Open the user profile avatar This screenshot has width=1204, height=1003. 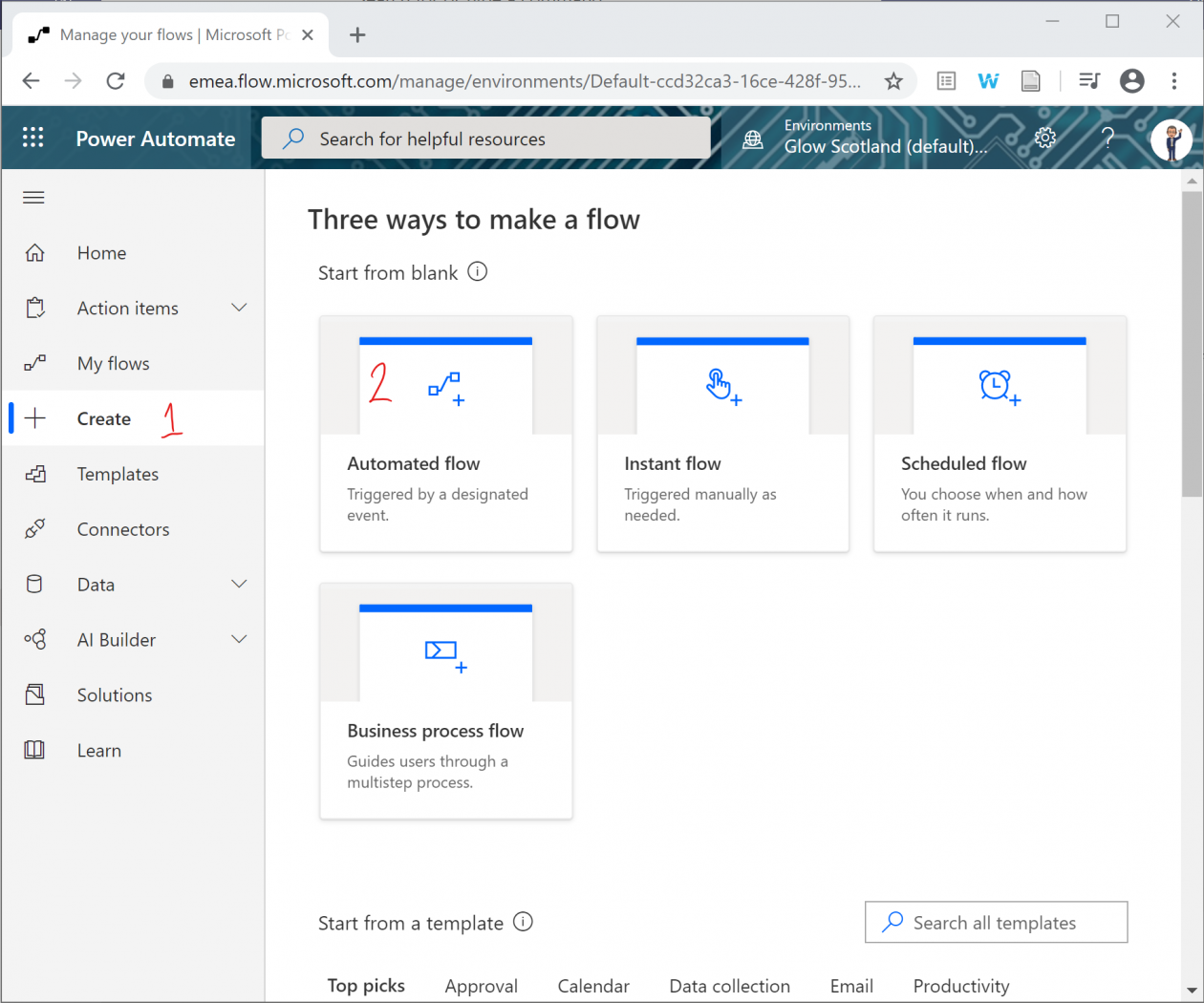(1172, 139)
